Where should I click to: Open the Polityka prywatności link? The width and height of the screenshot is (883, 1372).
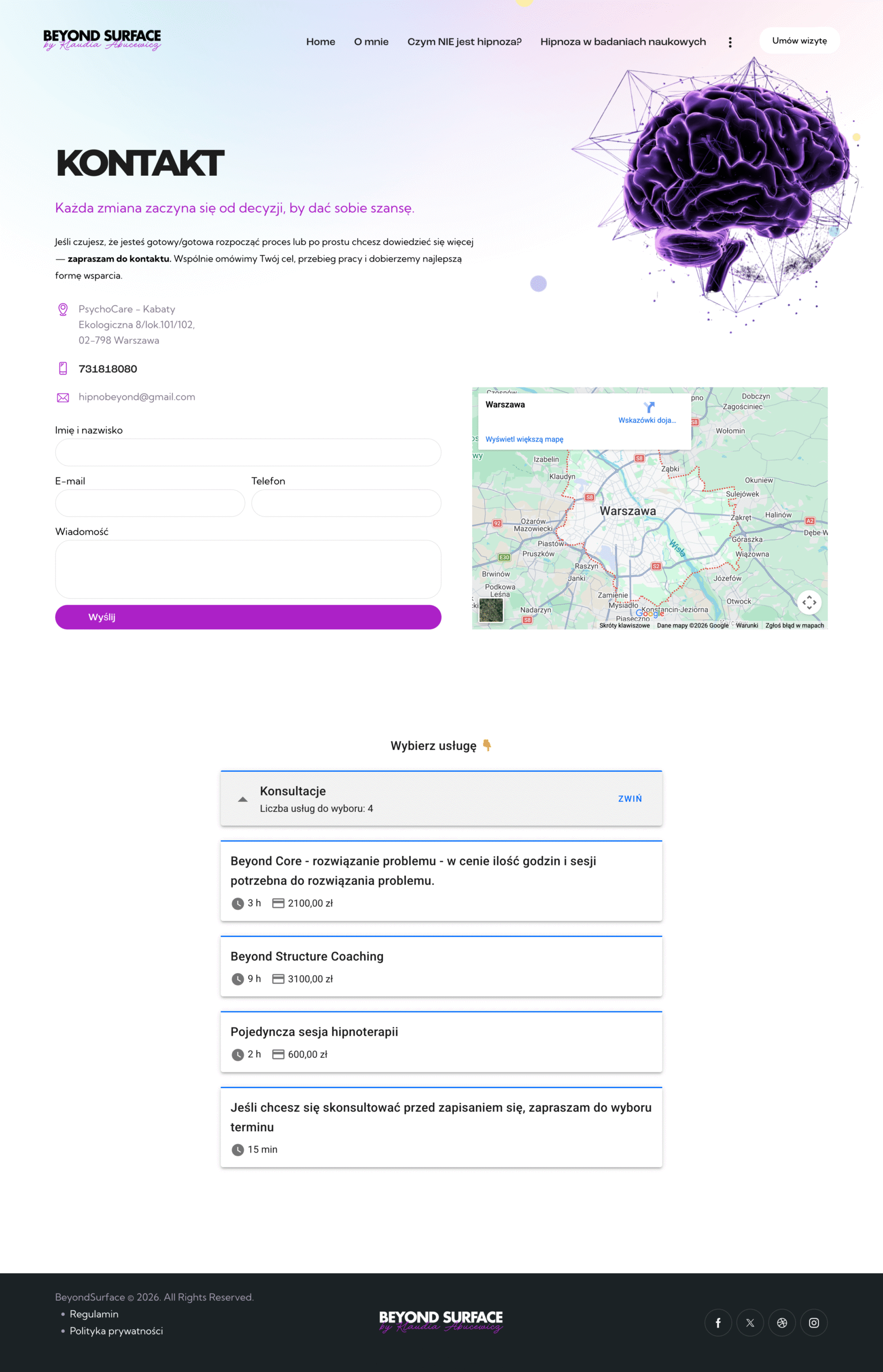tap(116, 1331)
